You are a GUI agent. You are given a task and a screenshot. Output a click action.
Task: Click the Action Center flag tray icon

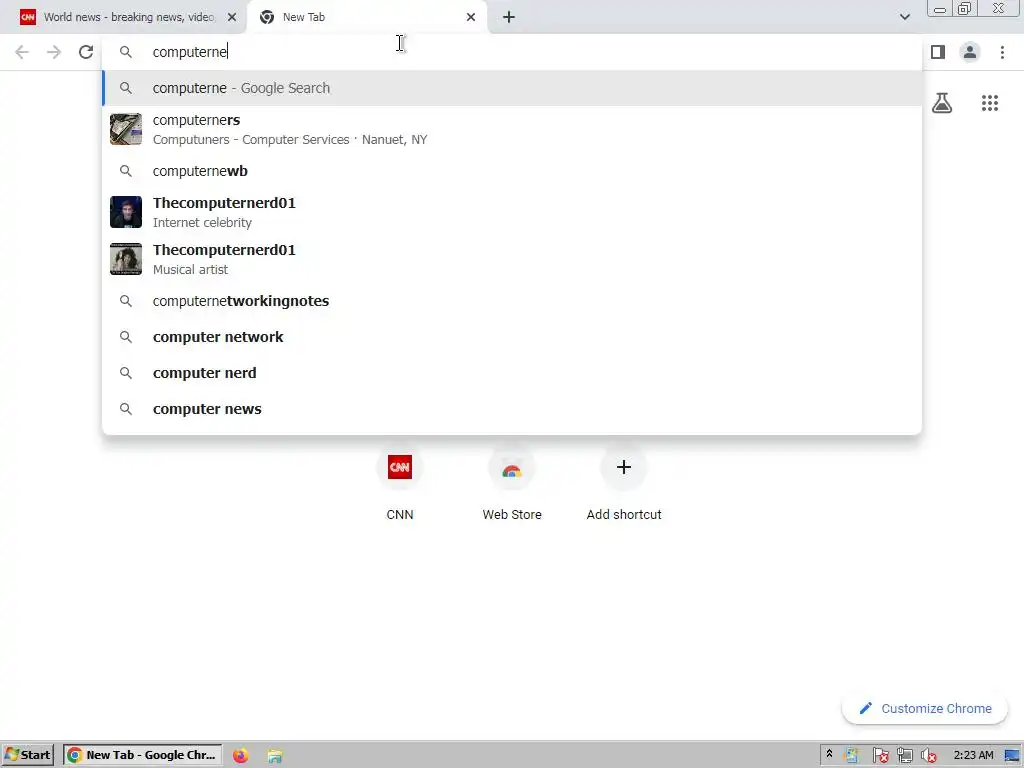point(880,756)
